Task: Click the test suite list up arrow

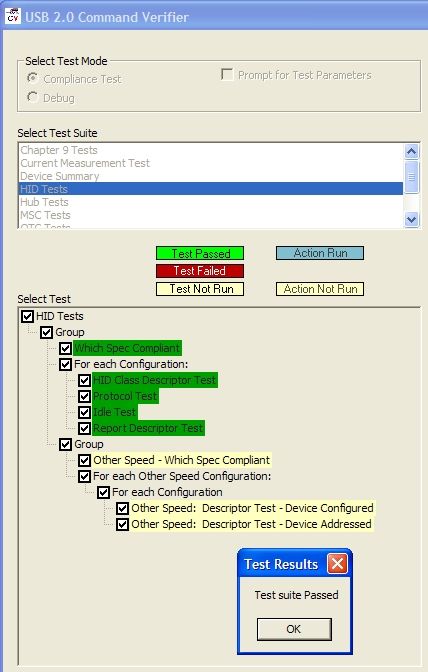Action: 411,151
